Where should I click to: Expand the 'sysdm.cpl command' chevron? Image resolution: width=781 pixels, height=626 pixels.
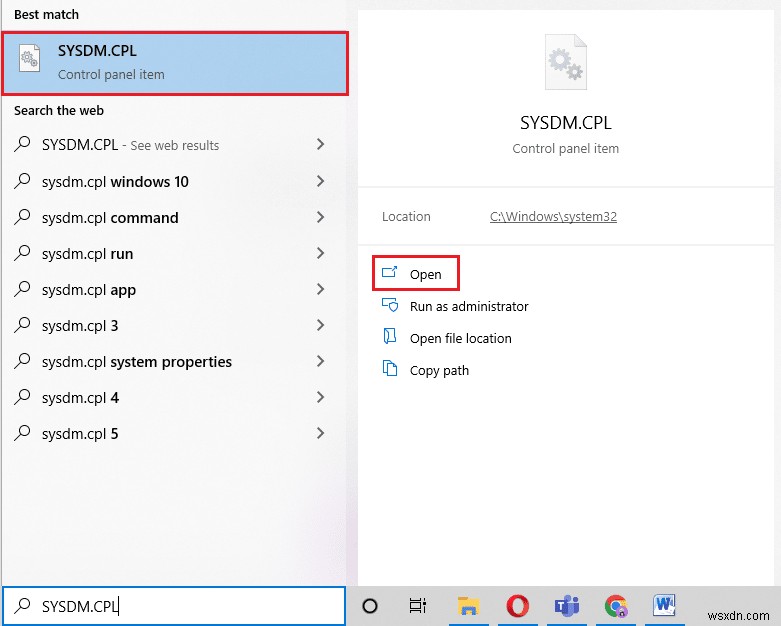click(320, 217)
